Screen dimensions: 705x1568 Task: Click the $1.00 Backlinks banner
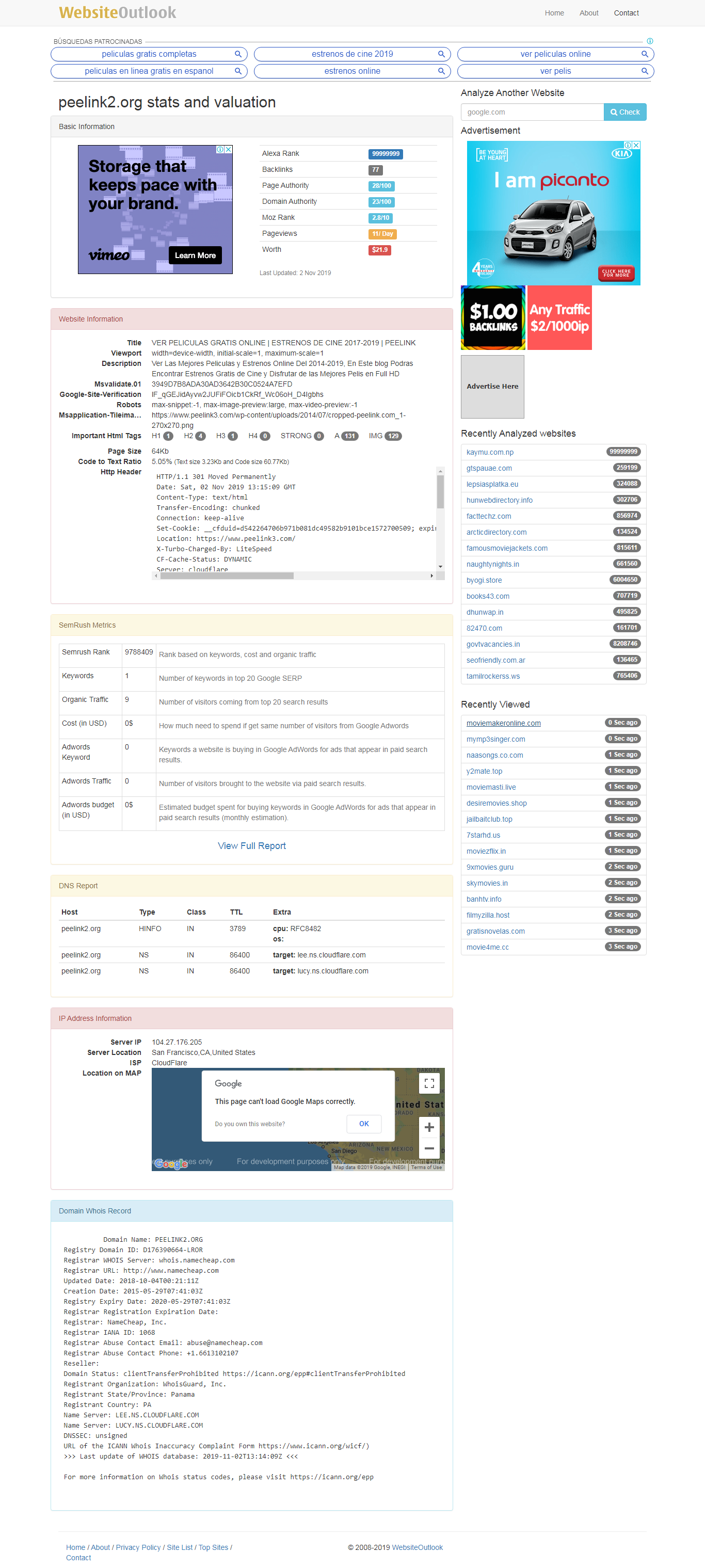(x=493, y=318)
